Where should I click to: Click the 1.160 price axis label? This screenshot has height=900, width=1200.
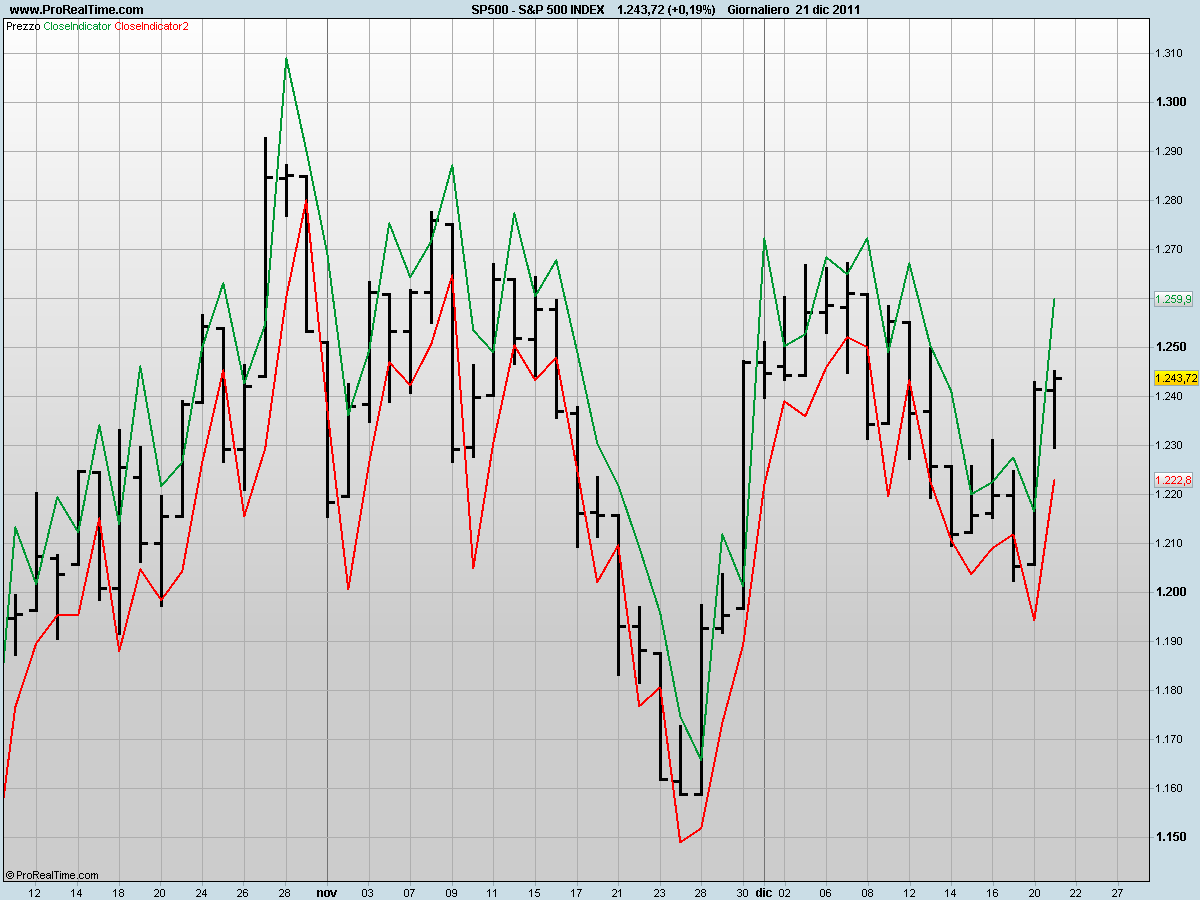(x=1170, y=788)
